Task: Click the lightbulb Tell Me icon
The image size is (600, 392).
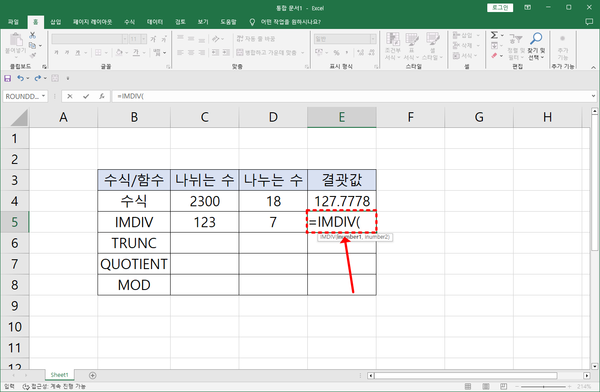Action: pyautogui.click(x=252, y=22)
